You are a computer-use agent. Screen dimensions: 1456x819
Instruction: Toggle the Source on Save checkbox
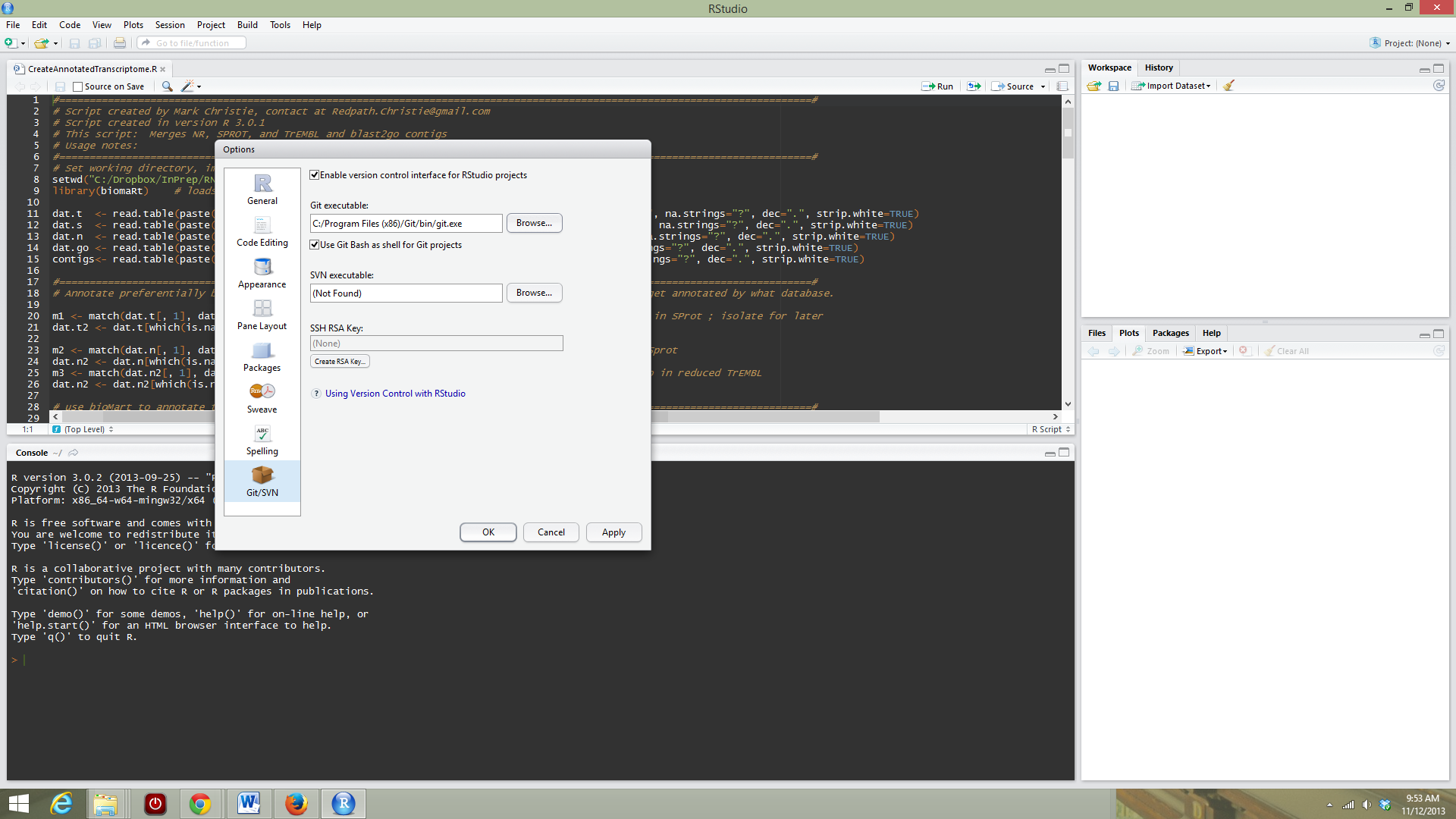pyautogui.click(x=77, y=86)
